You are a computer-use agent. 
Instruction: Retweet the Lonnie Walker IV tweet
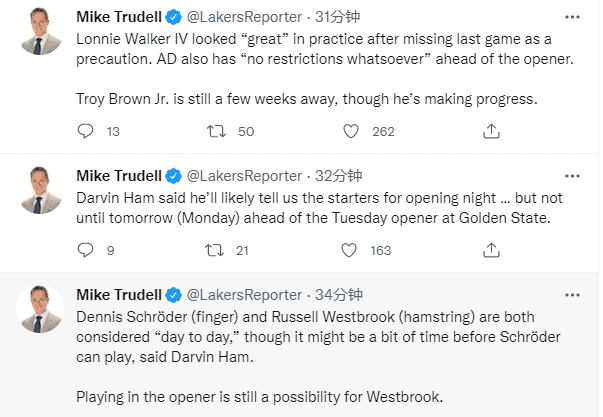[x=214, y=131]
